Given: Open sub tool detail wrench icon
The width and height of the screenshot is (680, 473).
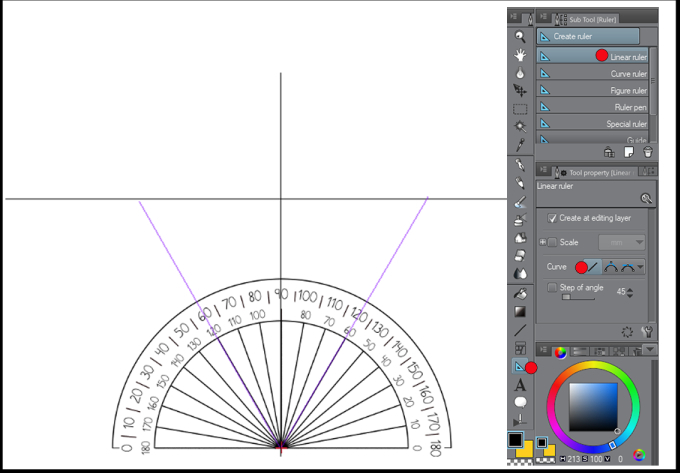Looking at the screenshot, I should (648, 332).
